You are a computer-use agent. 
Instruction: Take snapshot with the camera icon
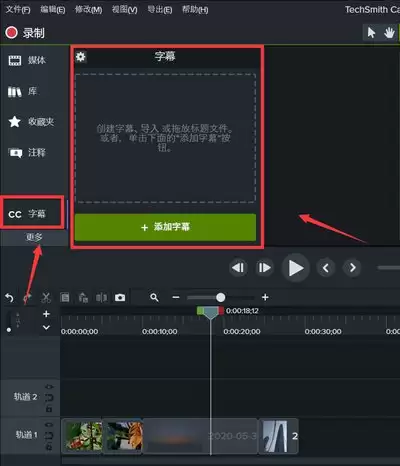tap(120, 297)
